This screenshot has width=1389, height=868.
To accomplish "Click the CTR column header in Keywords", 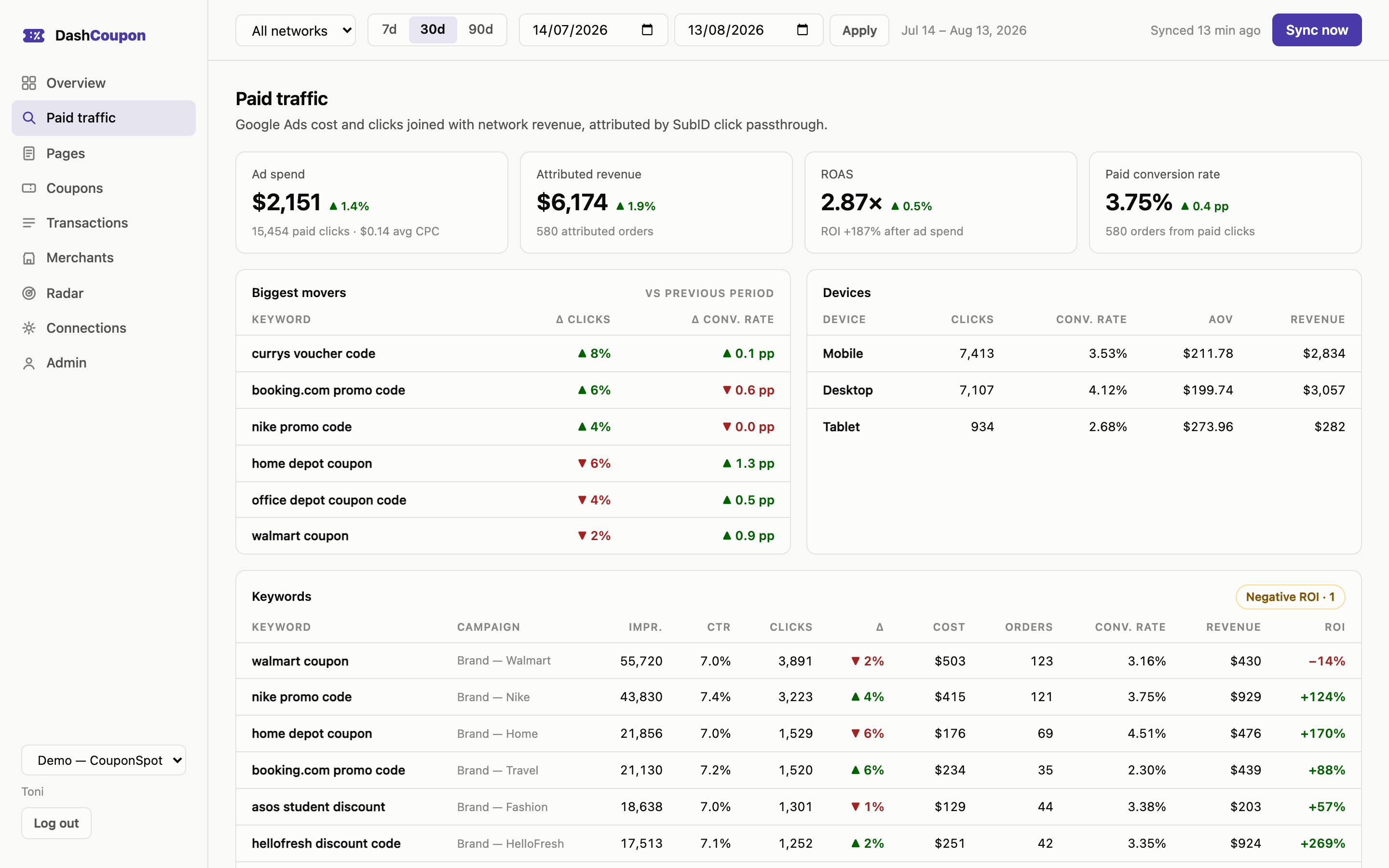I will 719,627.
